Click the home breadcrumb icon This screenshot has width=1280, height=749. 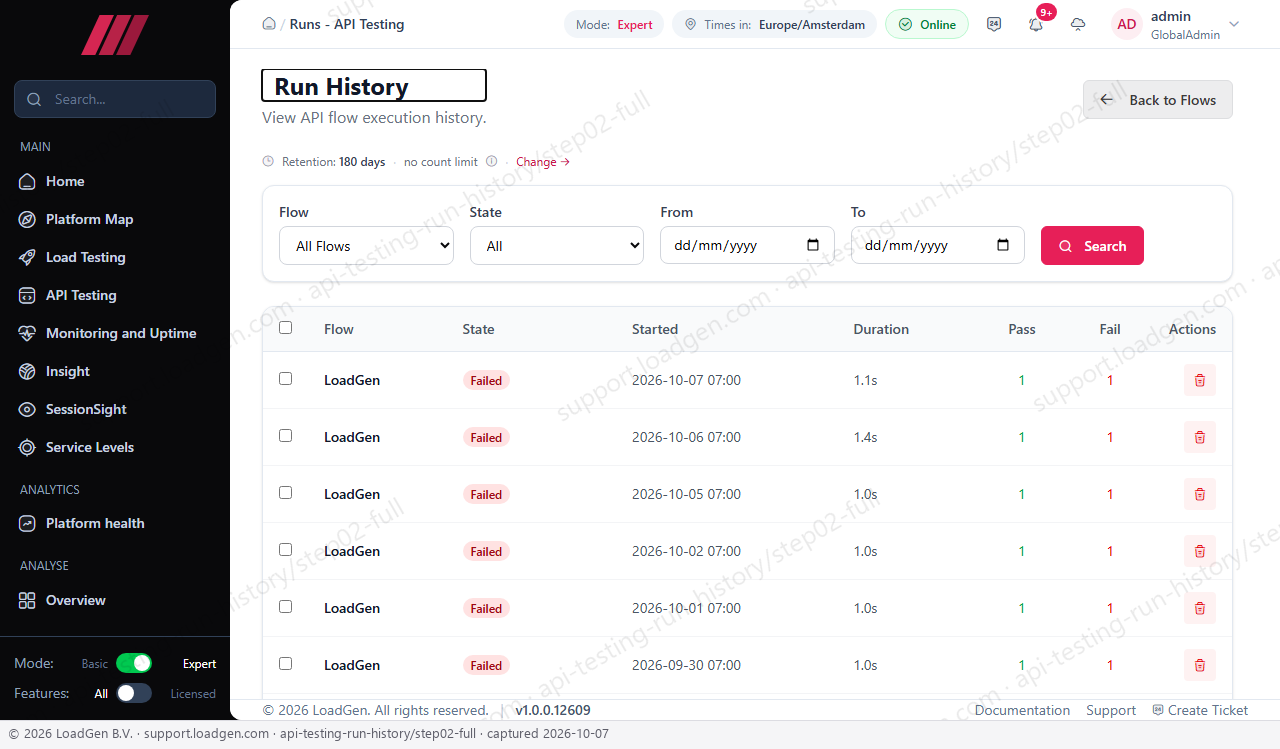269,24
